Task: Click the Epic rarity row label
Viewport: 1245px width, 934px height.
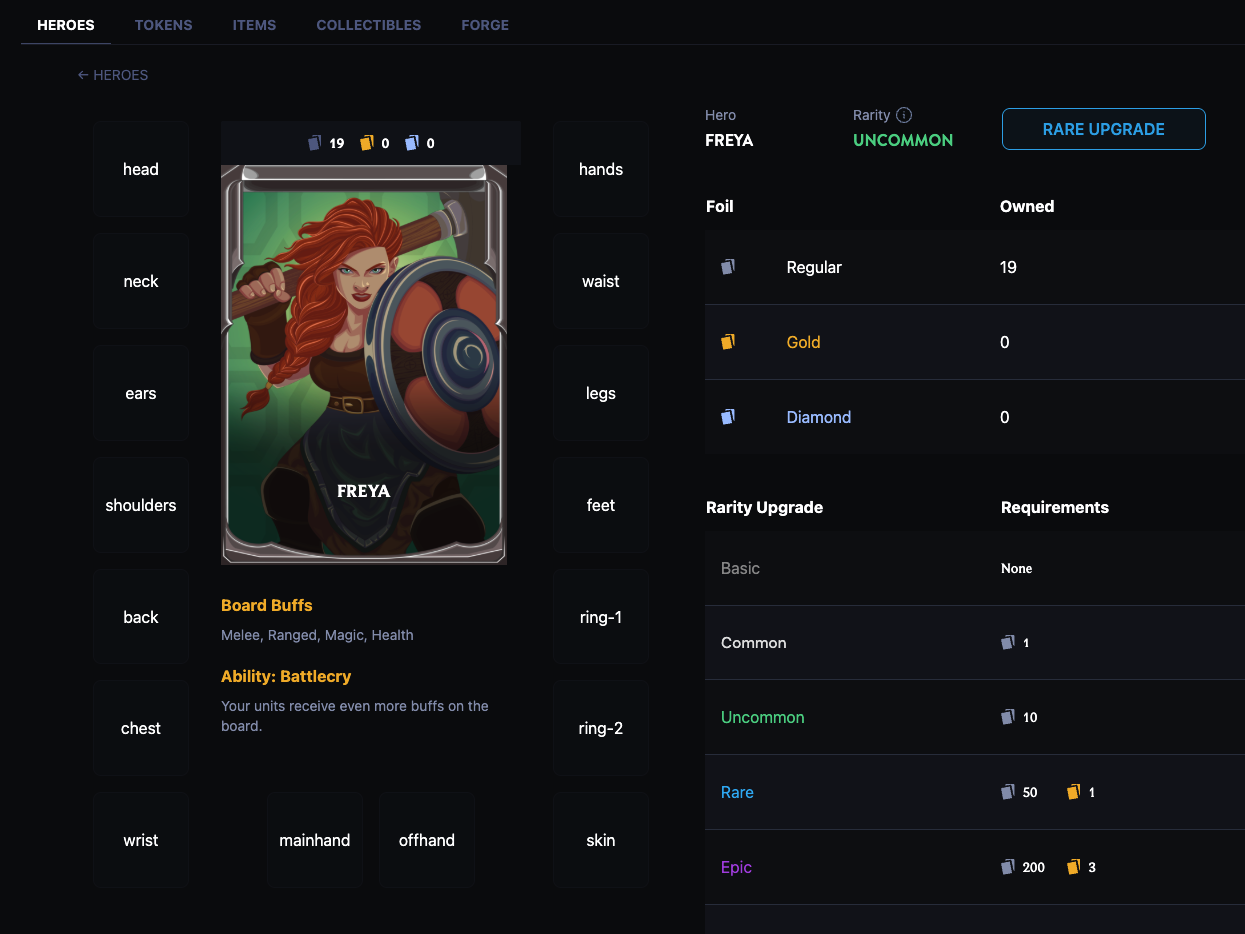Action: (736, 867)
